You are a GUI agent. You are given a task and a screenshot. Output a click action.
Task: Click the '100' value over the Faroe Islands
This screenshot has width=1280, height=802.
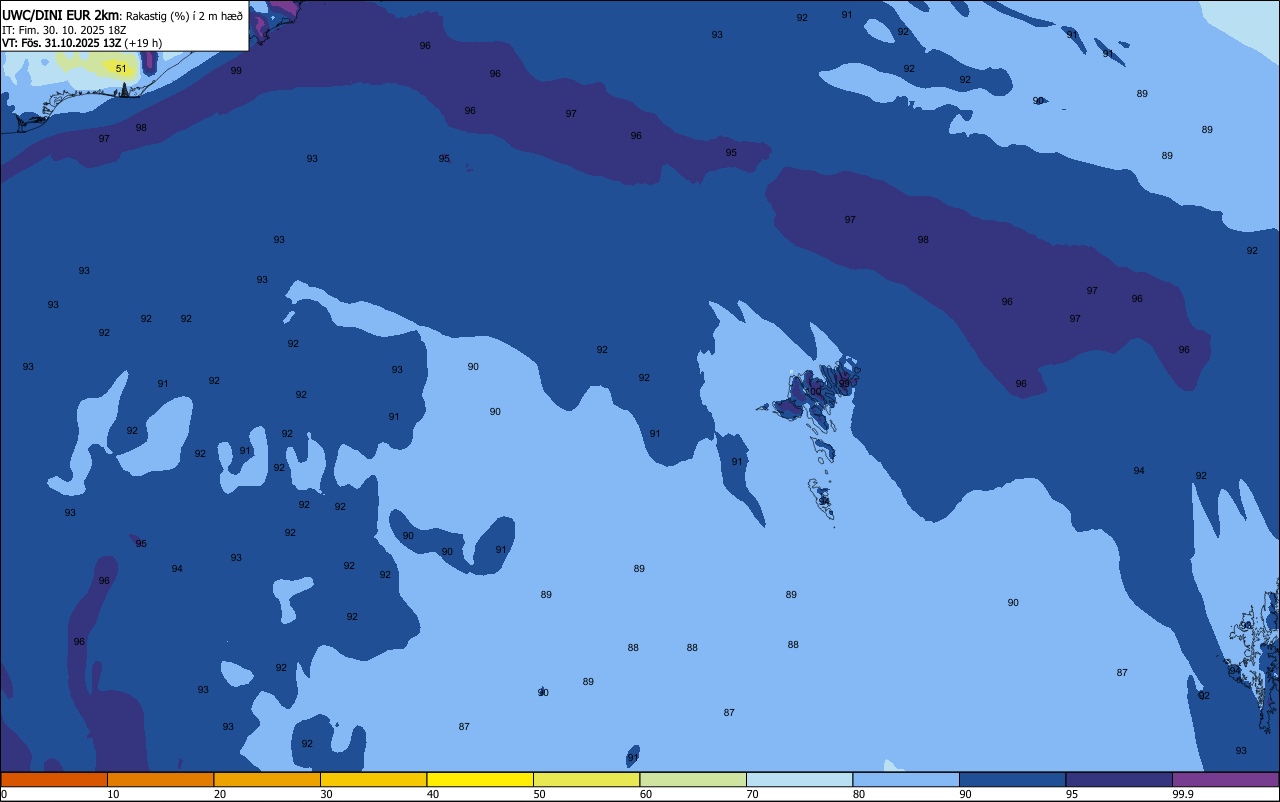(x=813, y=392)
